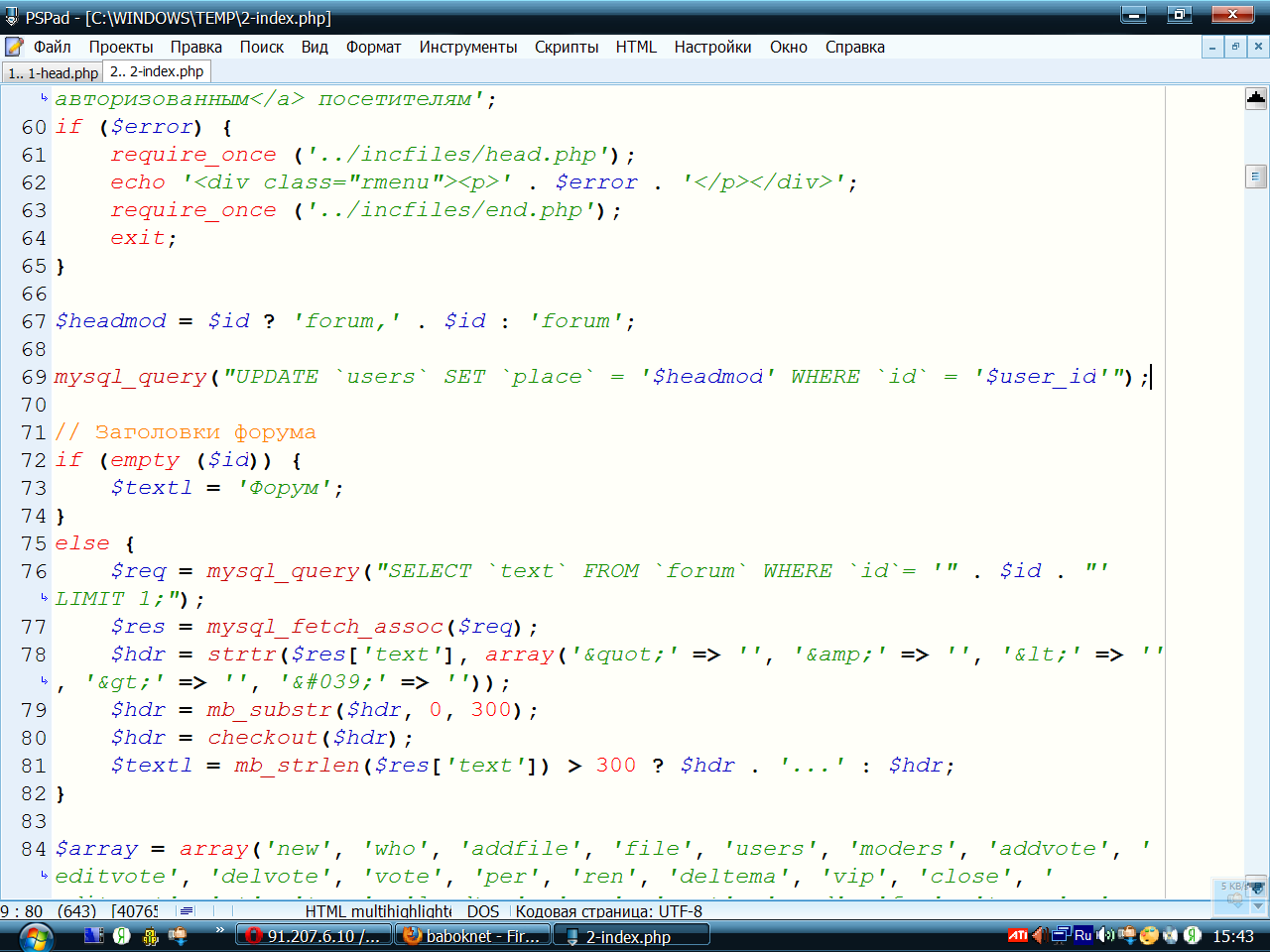Viewport: 1270px width, 952px height.
Task: Click the clock showing 15:43
Action: tap(1233, 936)
